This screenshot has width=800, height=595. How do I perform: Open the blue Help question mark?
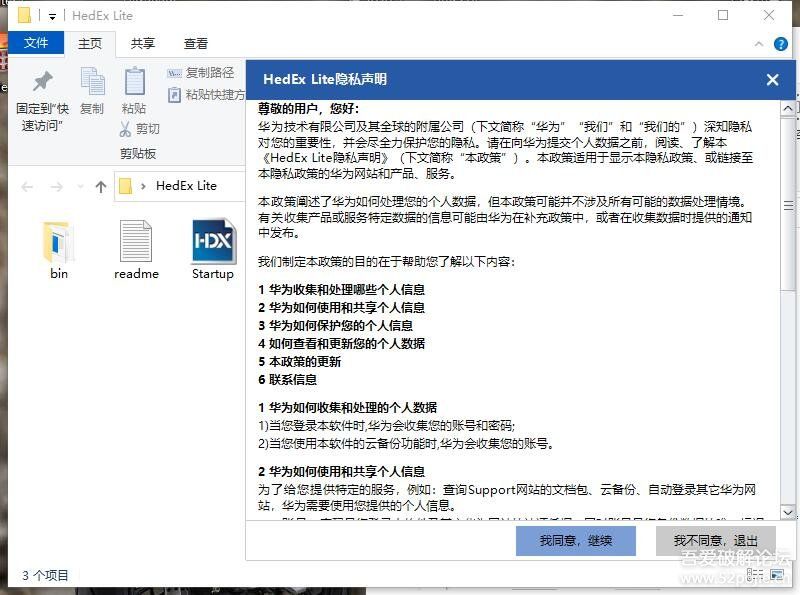click(781, 44)
